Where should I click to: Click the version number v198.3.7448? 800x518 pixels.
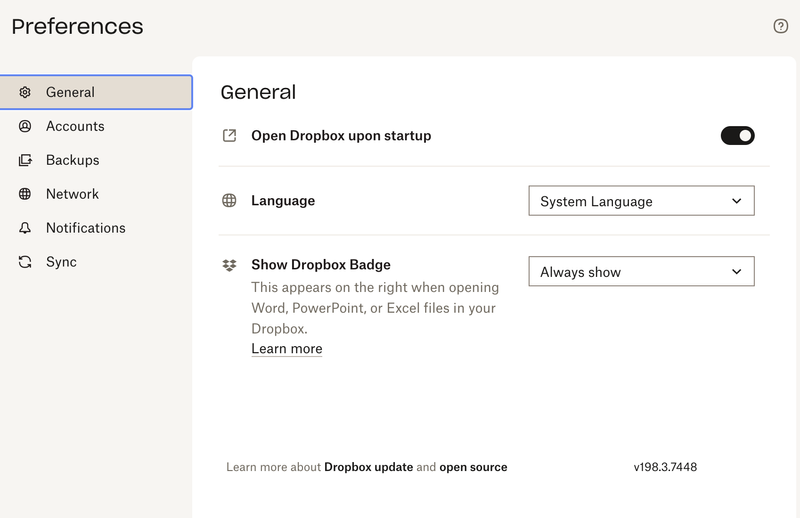click(x=665, y=467)
